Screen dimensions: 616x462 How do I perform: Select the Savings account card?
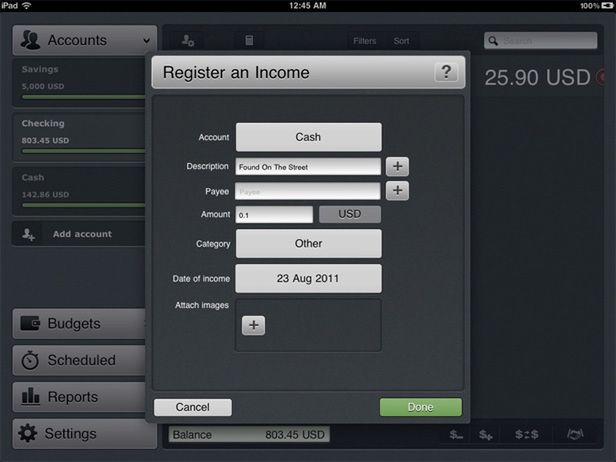coord(79,82)
